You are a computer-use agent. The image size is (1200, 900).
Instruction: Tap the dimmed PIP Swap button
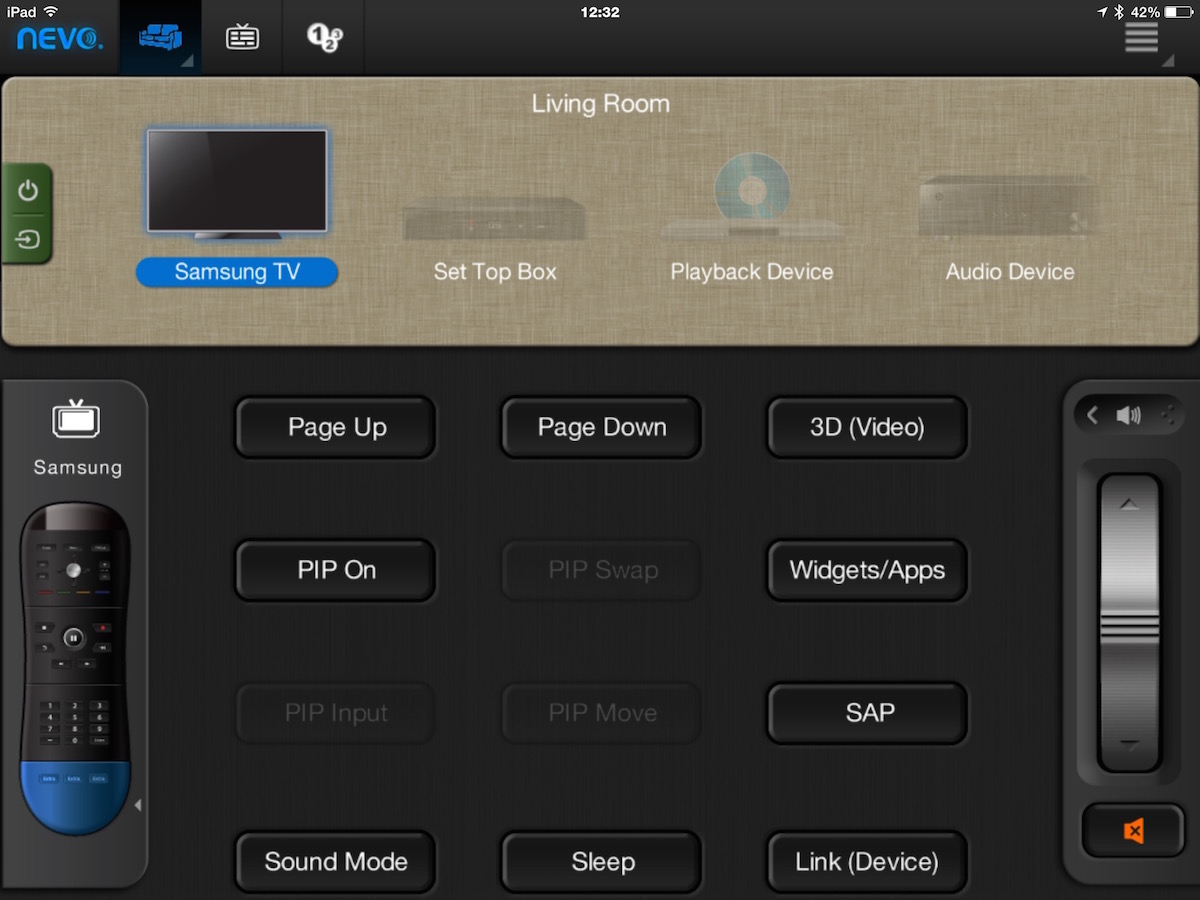[601, 571]
